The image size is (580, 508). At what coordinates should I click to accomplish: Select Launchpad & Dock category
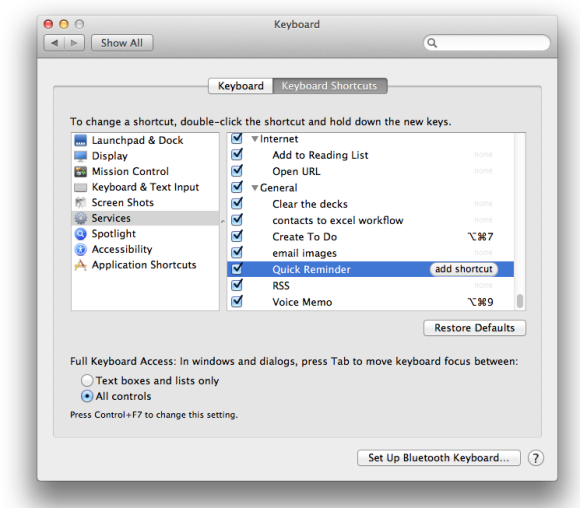coord(145,140)
